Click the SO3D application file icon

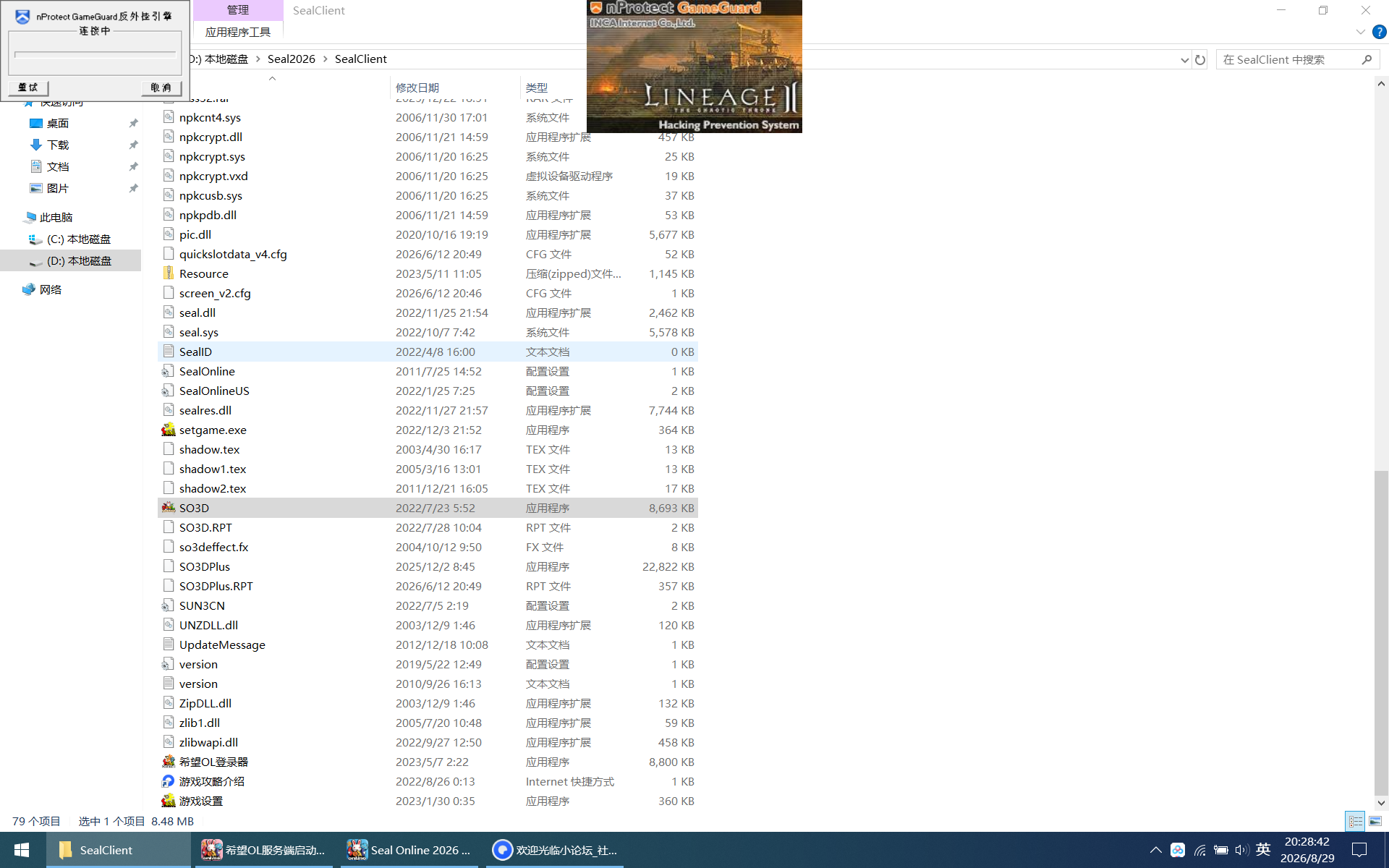pyautogui.click(x=169, y=508)
